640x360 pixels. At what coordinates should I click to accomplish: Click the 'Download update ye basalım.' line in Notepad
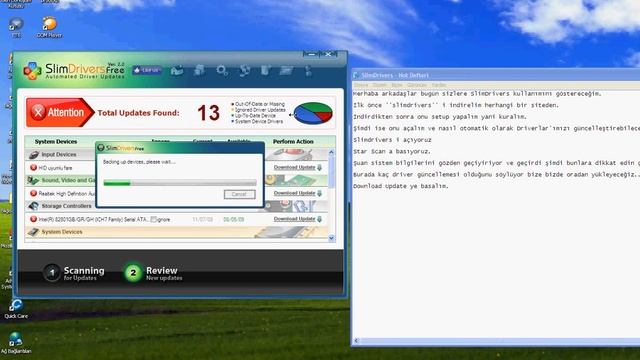(x=401, y=186)
